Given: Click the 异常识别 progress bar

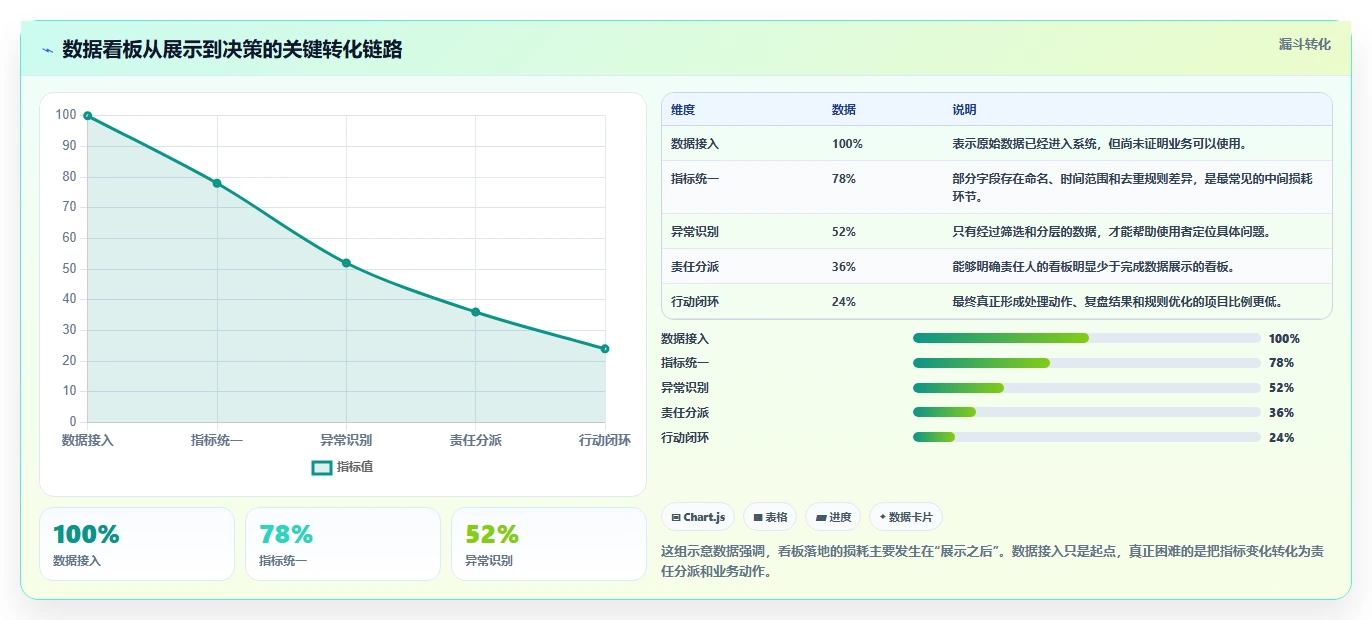Looking at the screenshot, I should (1087, 388).
